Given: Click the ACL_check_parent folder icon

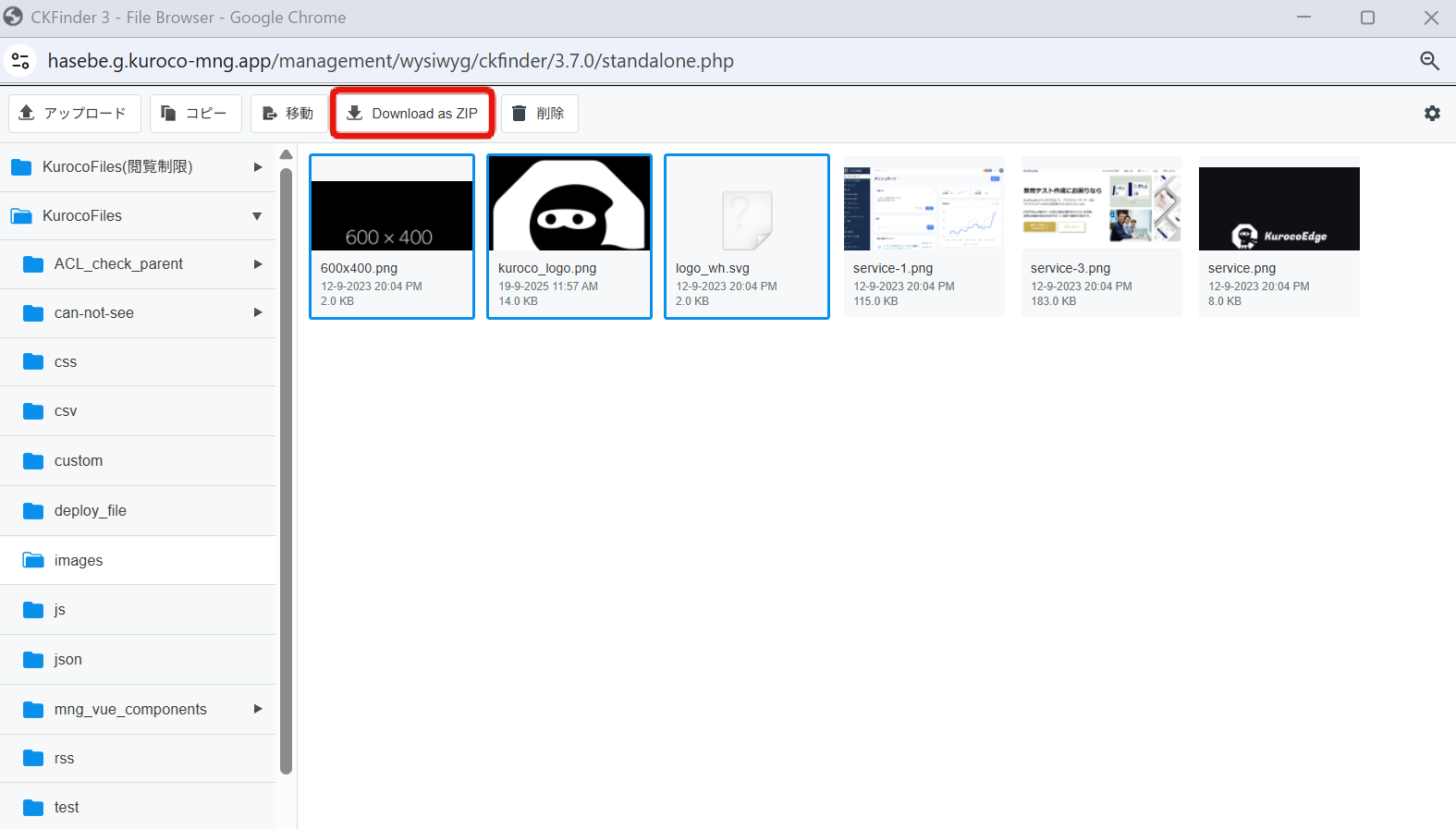Looking at the screenshot, I should click(33, 263).
